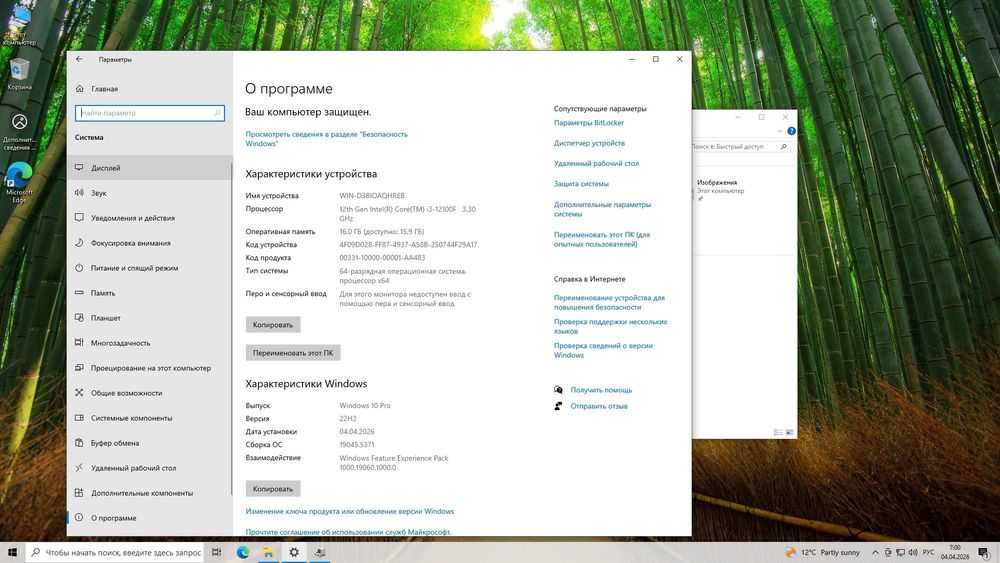Click the taskbar search box
1000x563 pixels.
[x=115, y=552]
